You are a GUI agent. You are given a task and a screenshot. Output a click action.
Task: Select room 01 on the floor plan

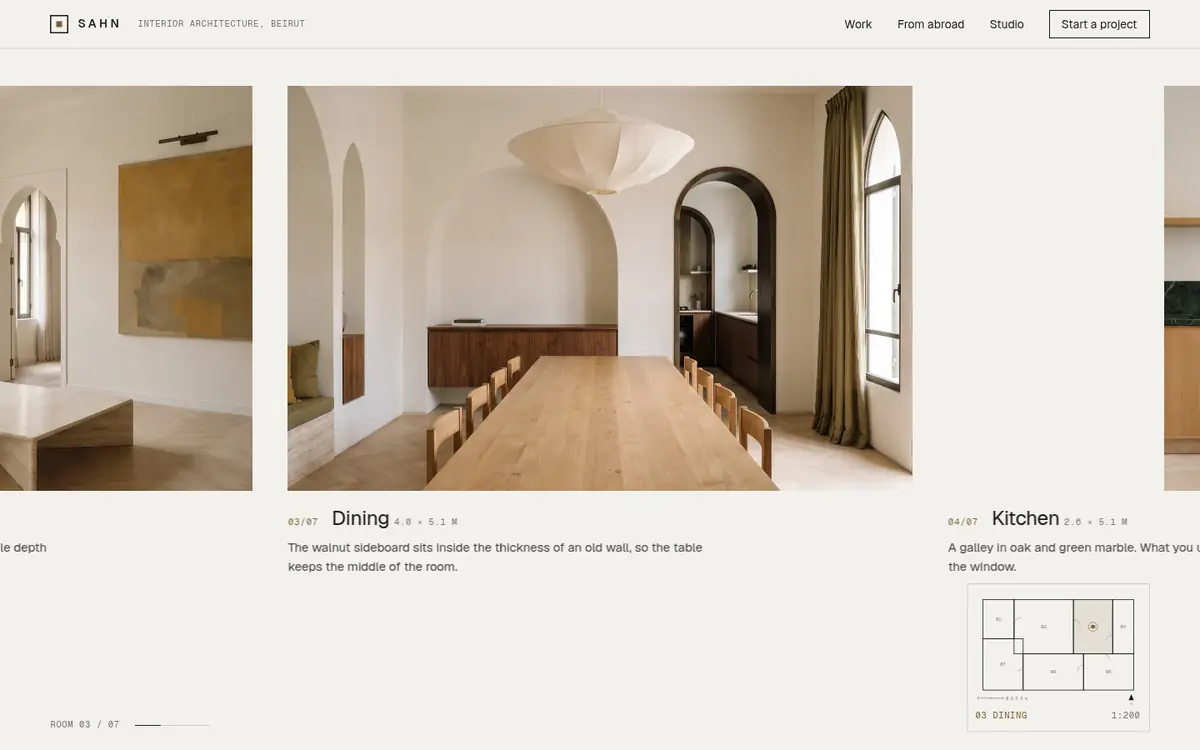tap(998, 620)
